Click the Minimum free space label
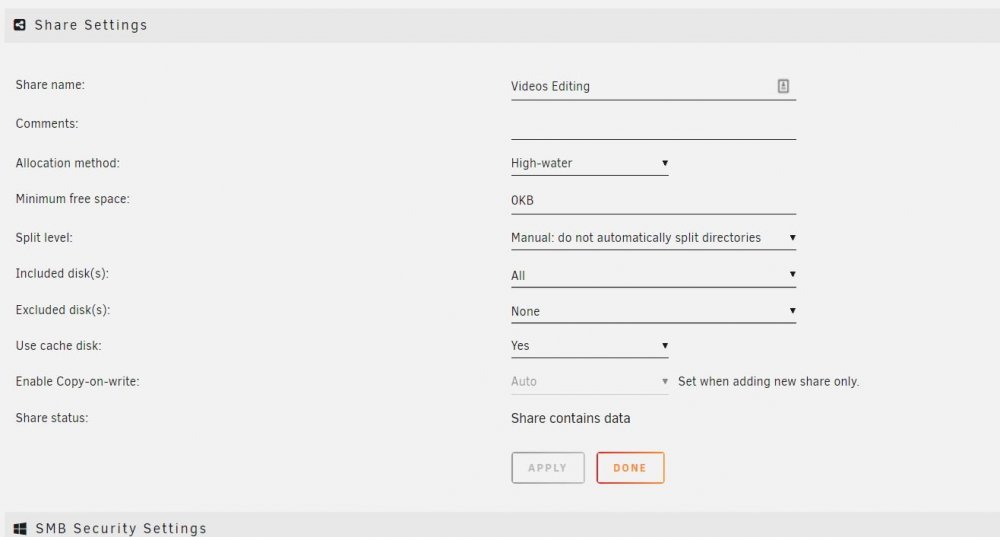The image size is (1000, 537). (x=73, y=199)
